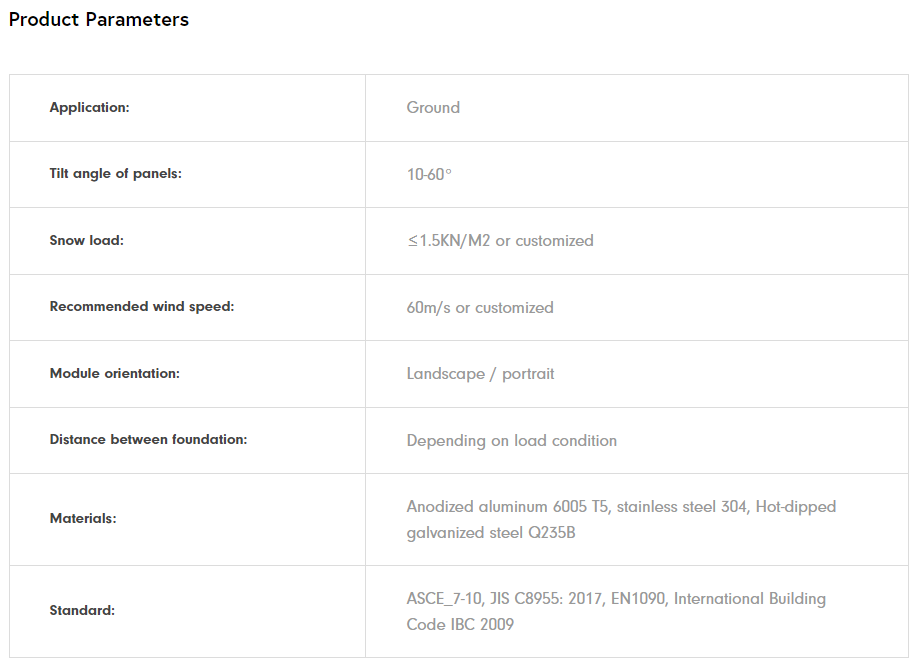Click the Materials label

83,518
